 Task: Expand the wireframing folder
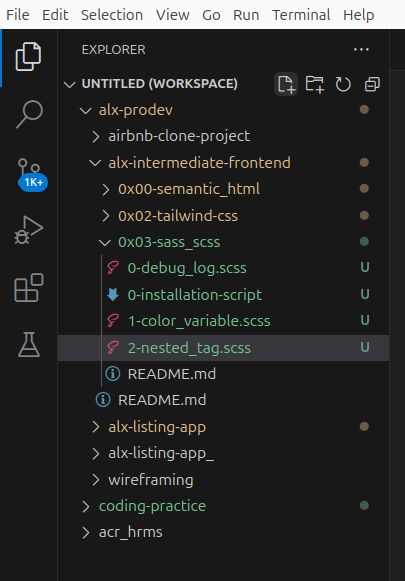click(96, 480)
